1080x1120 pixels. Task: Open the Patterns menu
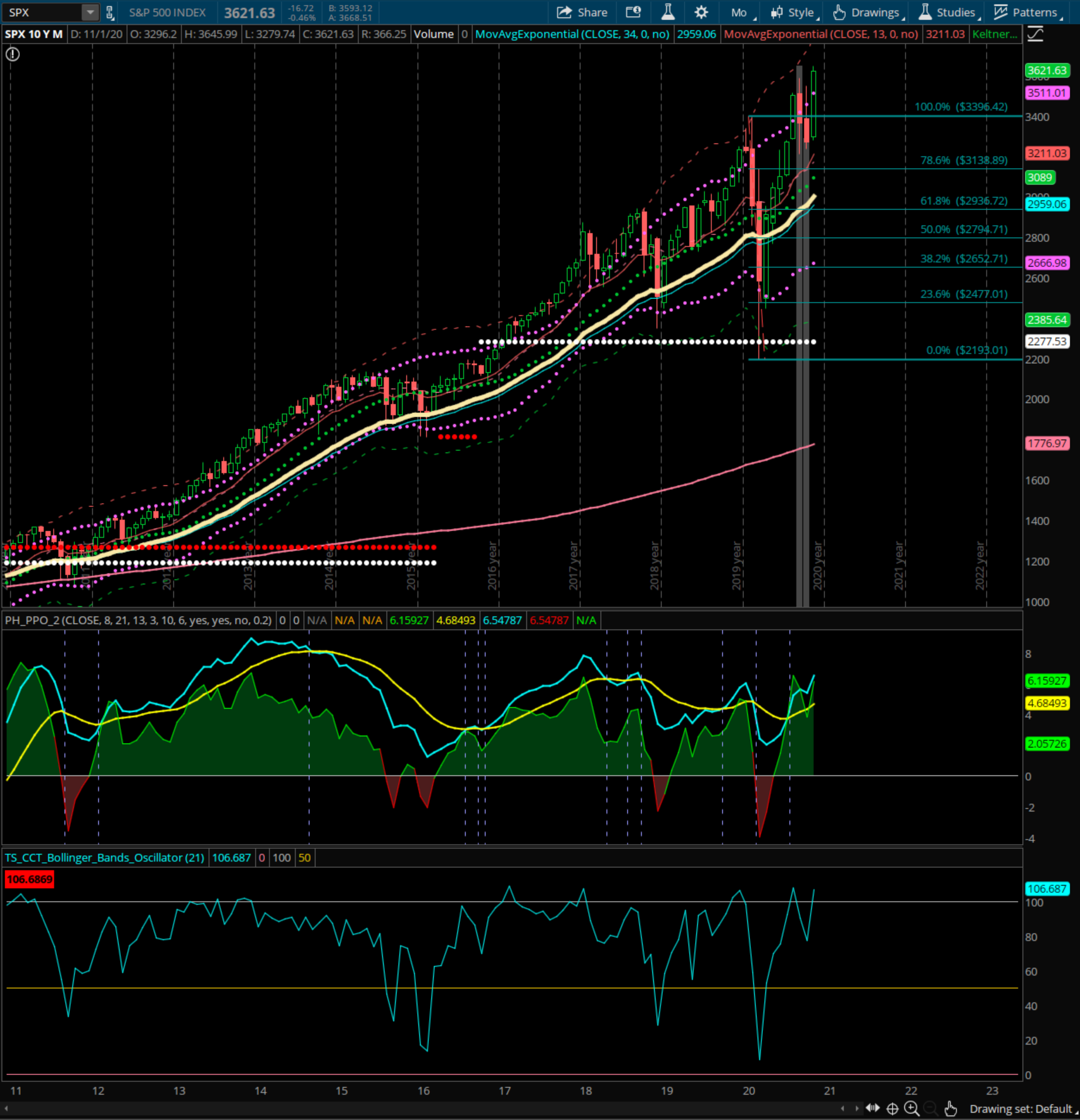pyautogui.click(x=1029, y=13)
